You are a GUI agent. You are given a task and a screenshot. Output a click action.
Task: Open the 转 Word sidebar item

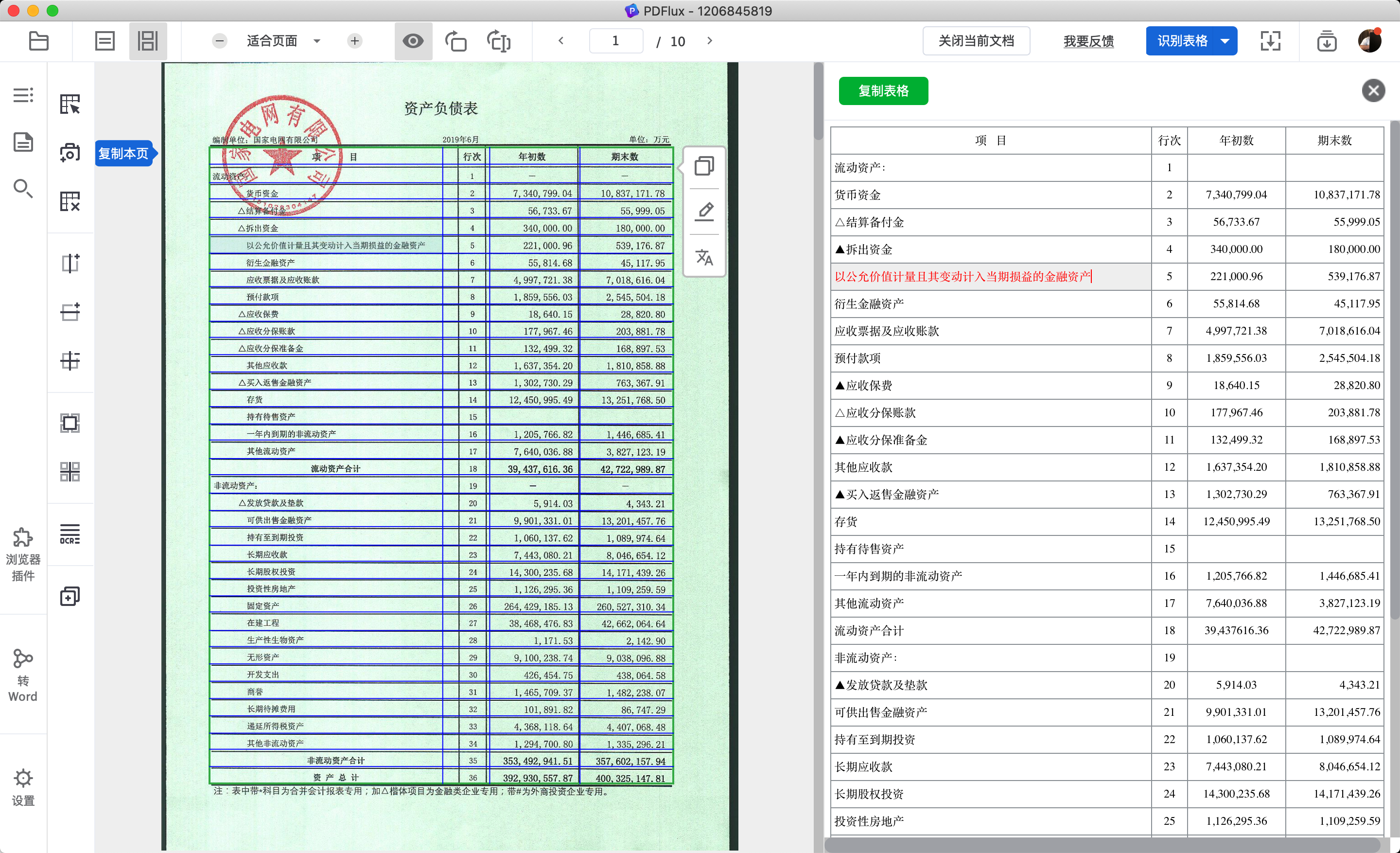point(23,675)
